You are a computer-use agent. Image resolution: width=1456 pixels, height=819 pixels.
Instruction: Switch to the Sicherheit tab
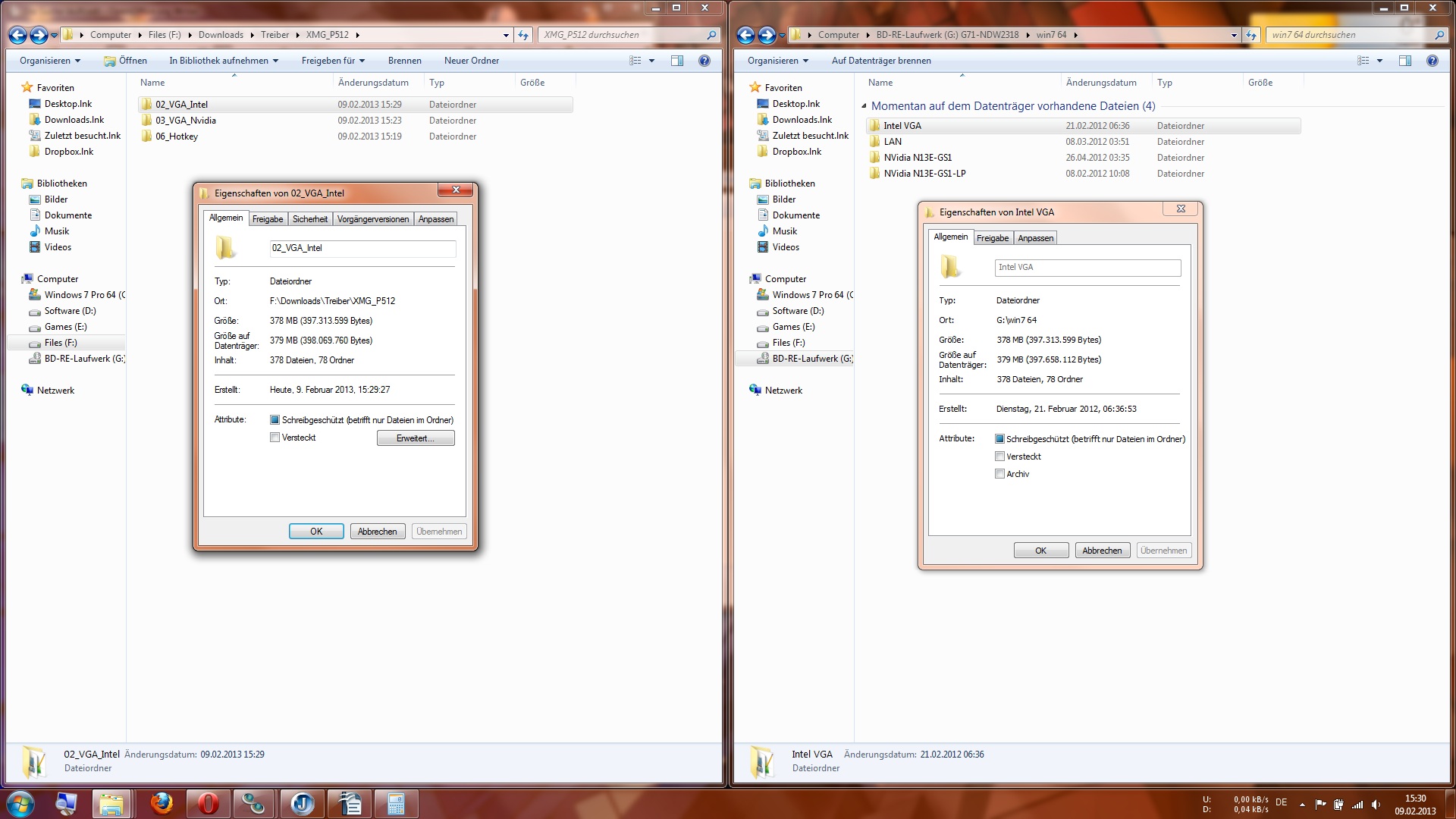pos(309,219)
